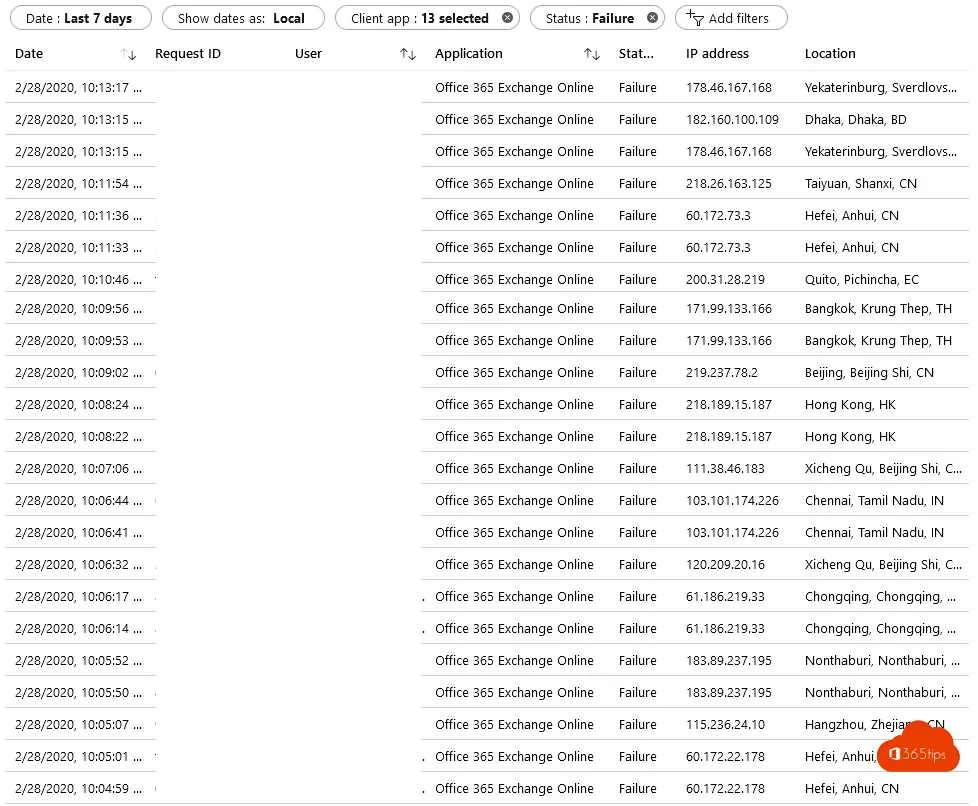Click Office 365 Exchange Online in 10:10:46 row
The height and width of the screenshot is (806, 978).
coord(515,279)
